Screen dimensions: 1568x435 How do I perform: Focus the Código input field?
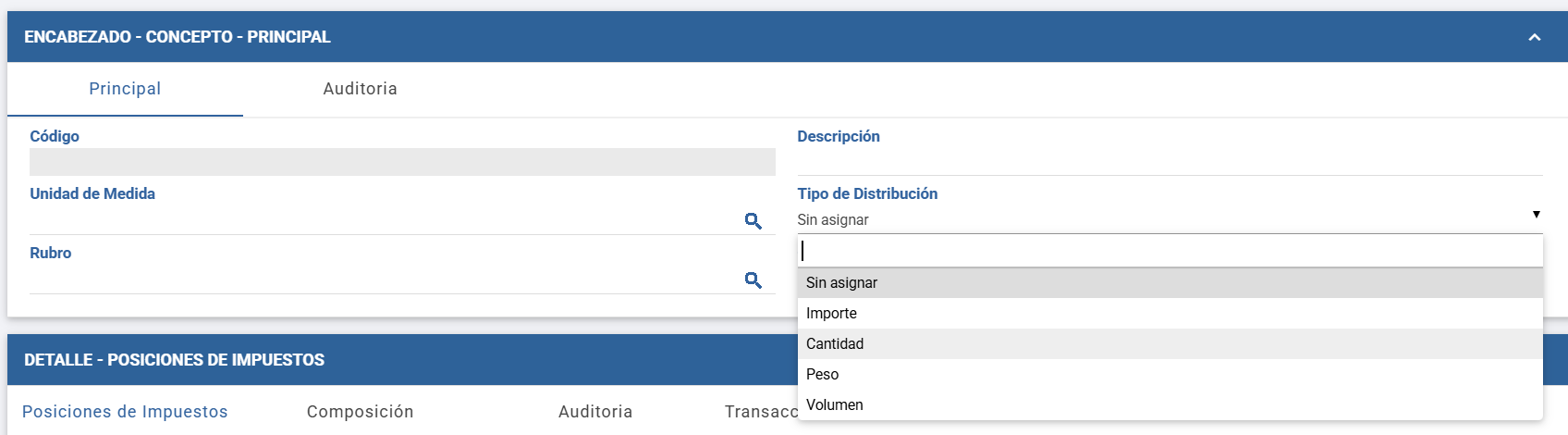tap(402, 162)
